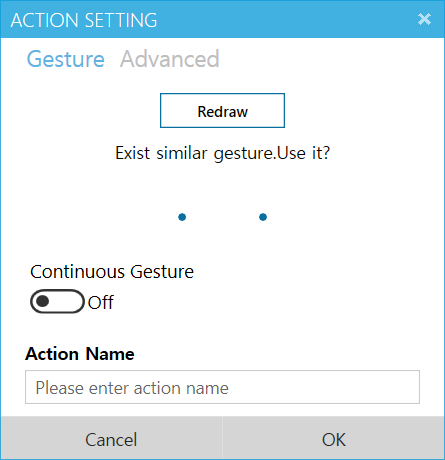Click the Redraw button
Image resolution: width=445 pixels, height=460 pixels.
coord(222,111)
